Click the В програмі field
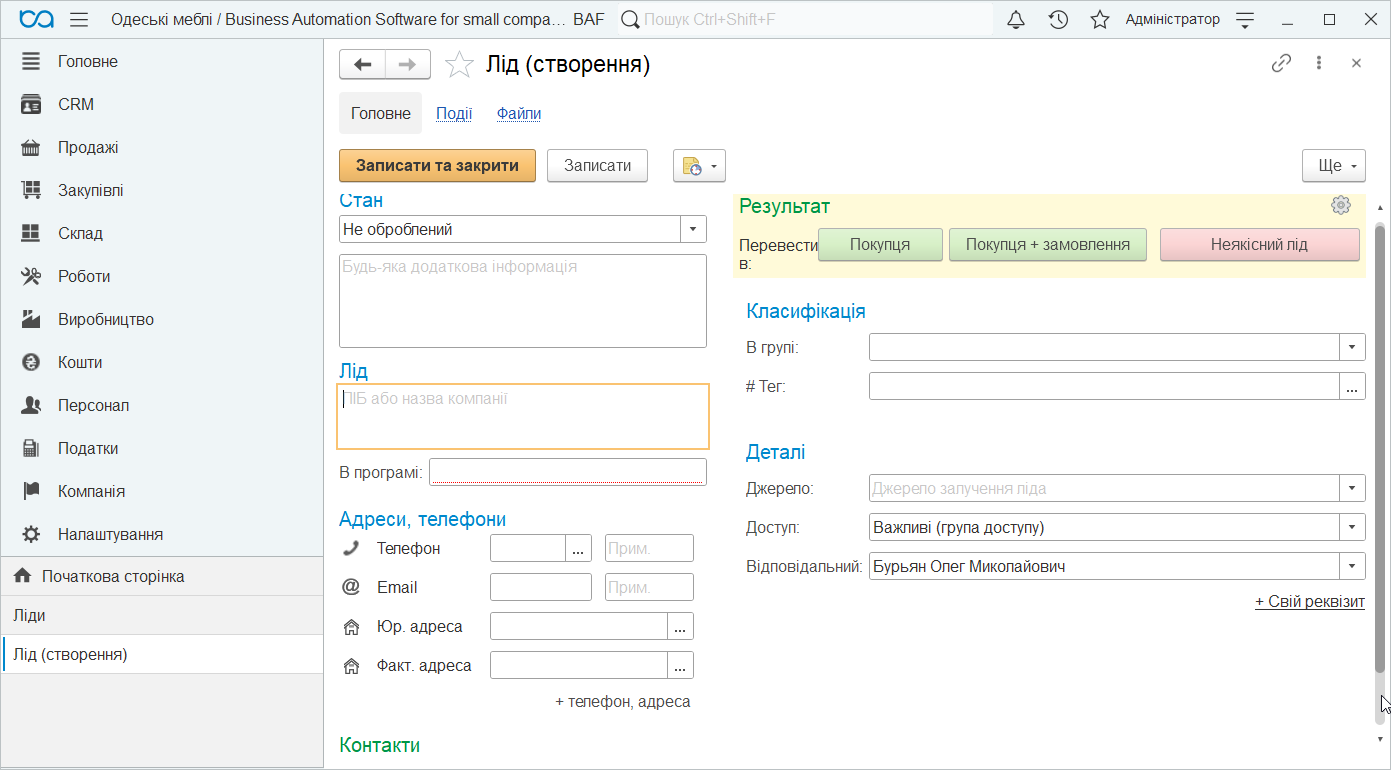Viewport: 1391px width, 770px height. pyautogui.click(x=568, y=472)
